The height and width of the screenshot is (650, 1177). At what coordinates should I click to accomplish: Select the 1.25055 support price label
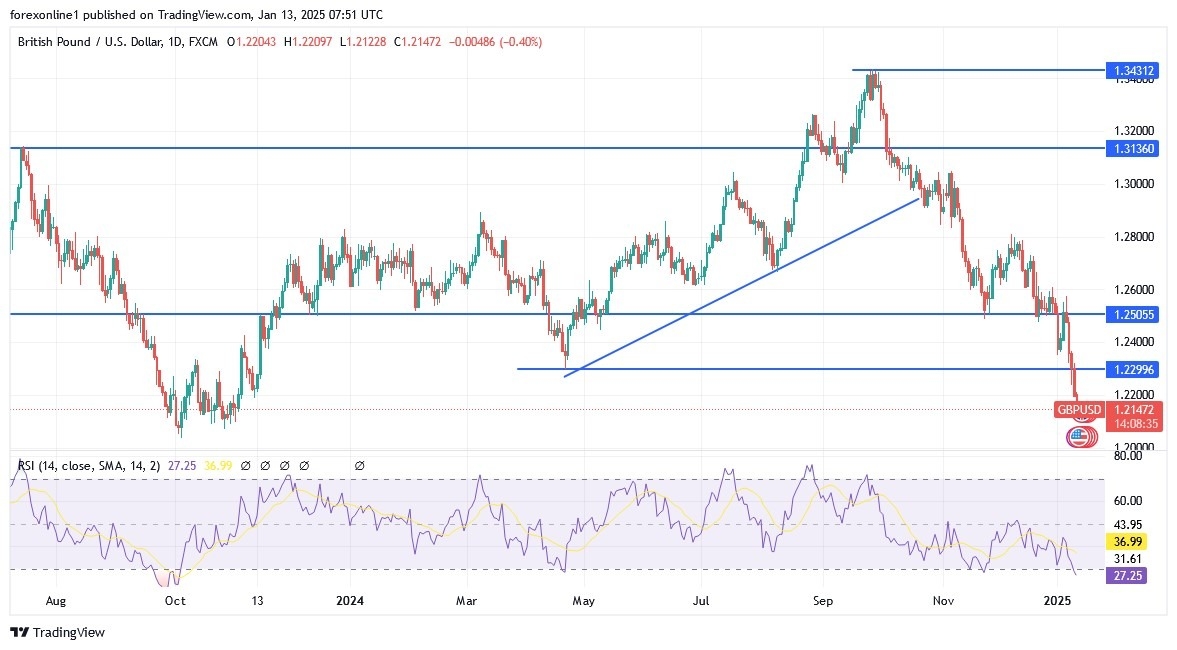[x=1133, y=314]
